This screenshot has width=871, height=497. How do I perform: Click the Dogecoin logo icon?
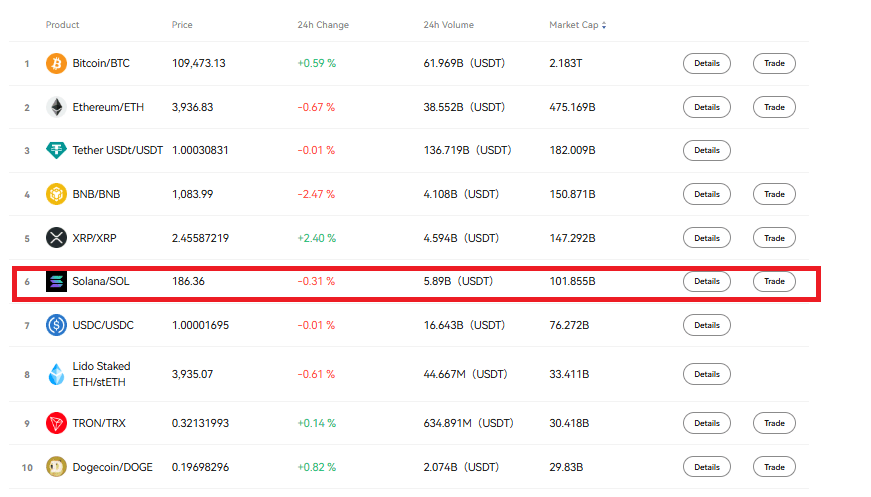(x=57, y=467)
